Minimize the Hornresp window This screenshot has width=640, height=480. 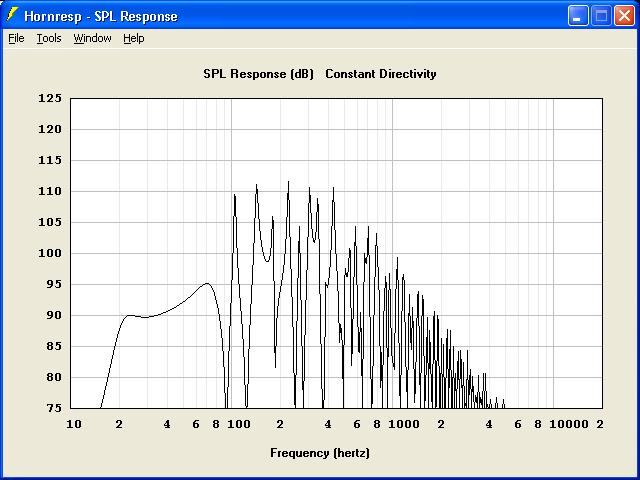[x=578, y=16]
